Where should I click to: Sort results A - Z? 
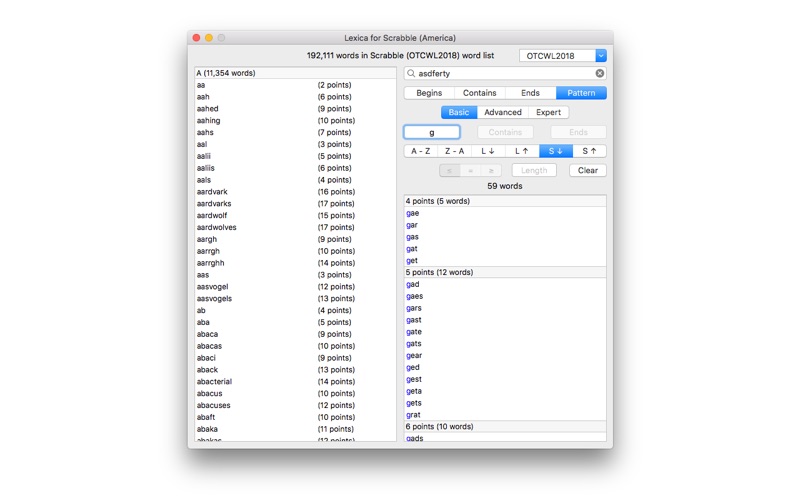420,151
